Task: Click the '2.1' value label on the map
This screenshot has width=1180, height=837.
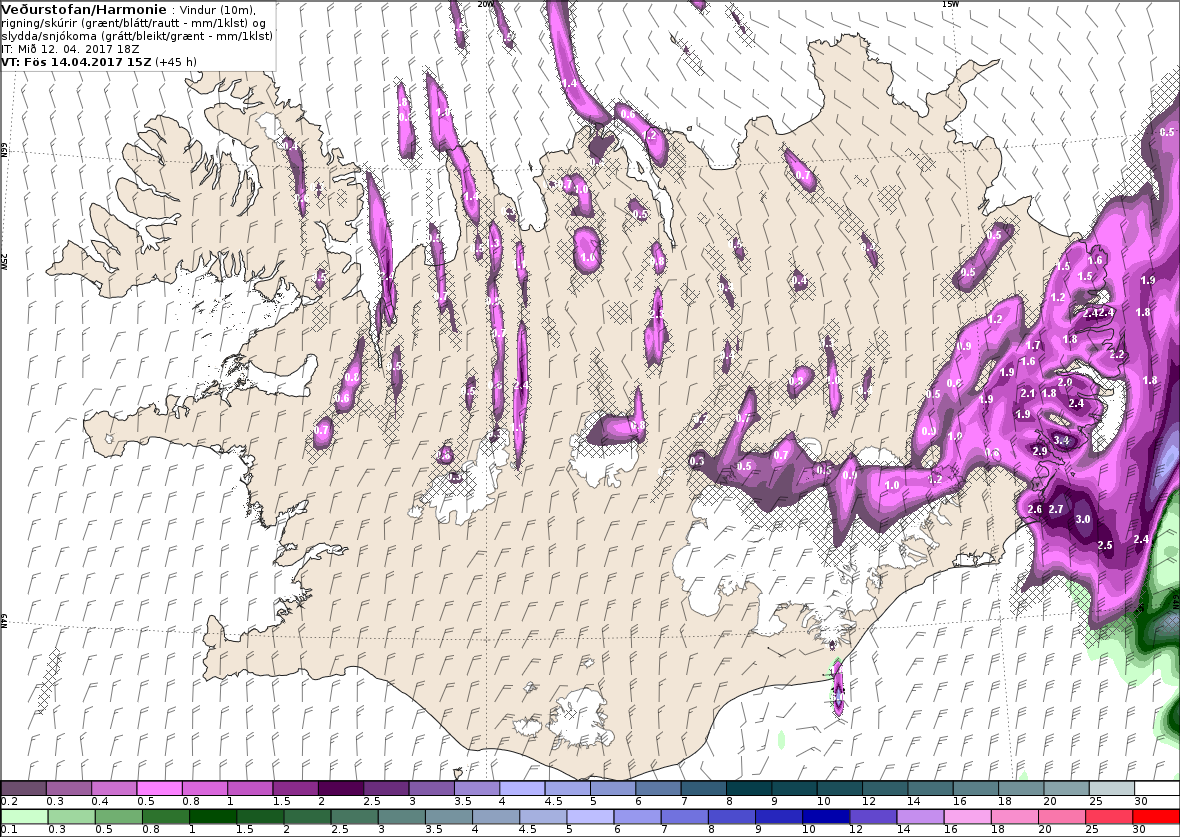Action: coord(1028,393)
